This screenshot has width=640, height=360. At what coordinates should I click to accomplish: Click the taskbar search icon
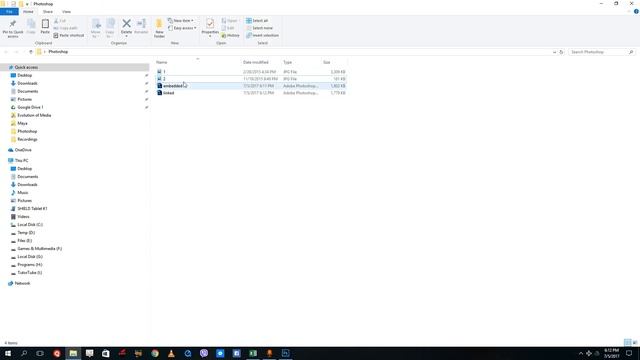(x=24, y=353)
